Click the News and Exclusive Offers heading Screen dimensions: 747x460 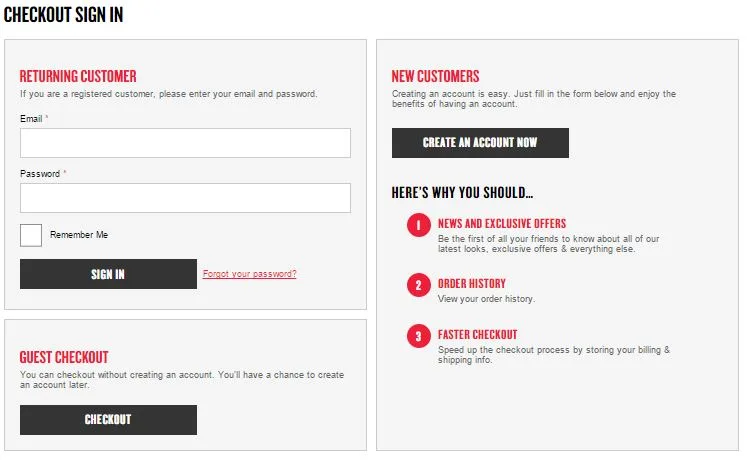tap(501, 224)
